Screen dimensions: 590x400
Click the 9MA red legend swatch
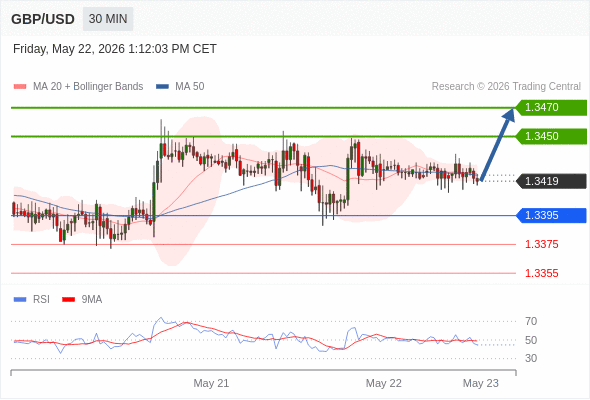pos(68,300)
